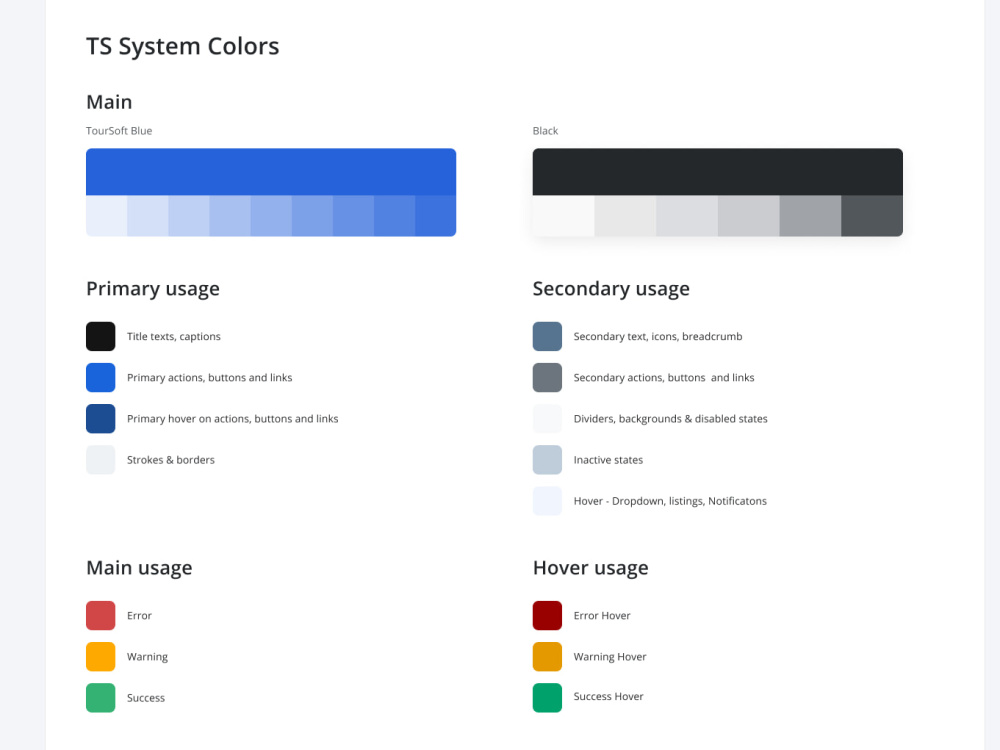Click the Dividers, backgrounds & disabled states swatch
Screen dimensions: 1000x750
(x=547, y=418)
